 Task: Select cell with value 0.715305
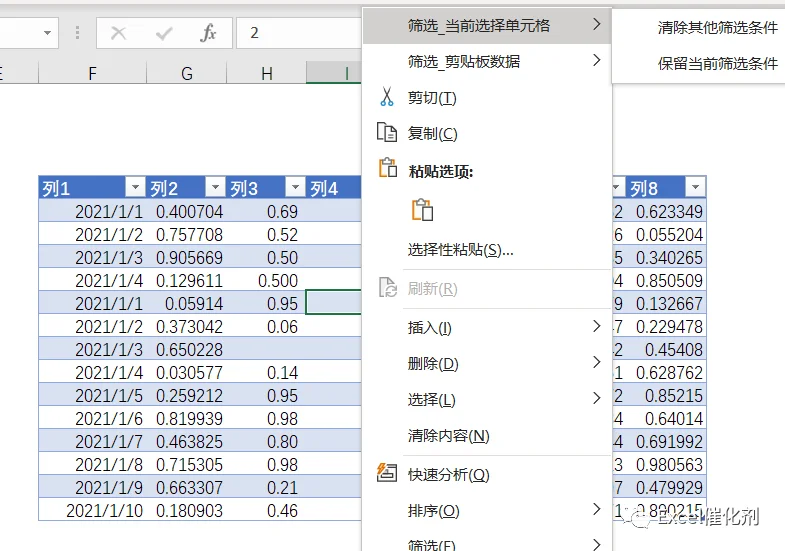(186, 464)
